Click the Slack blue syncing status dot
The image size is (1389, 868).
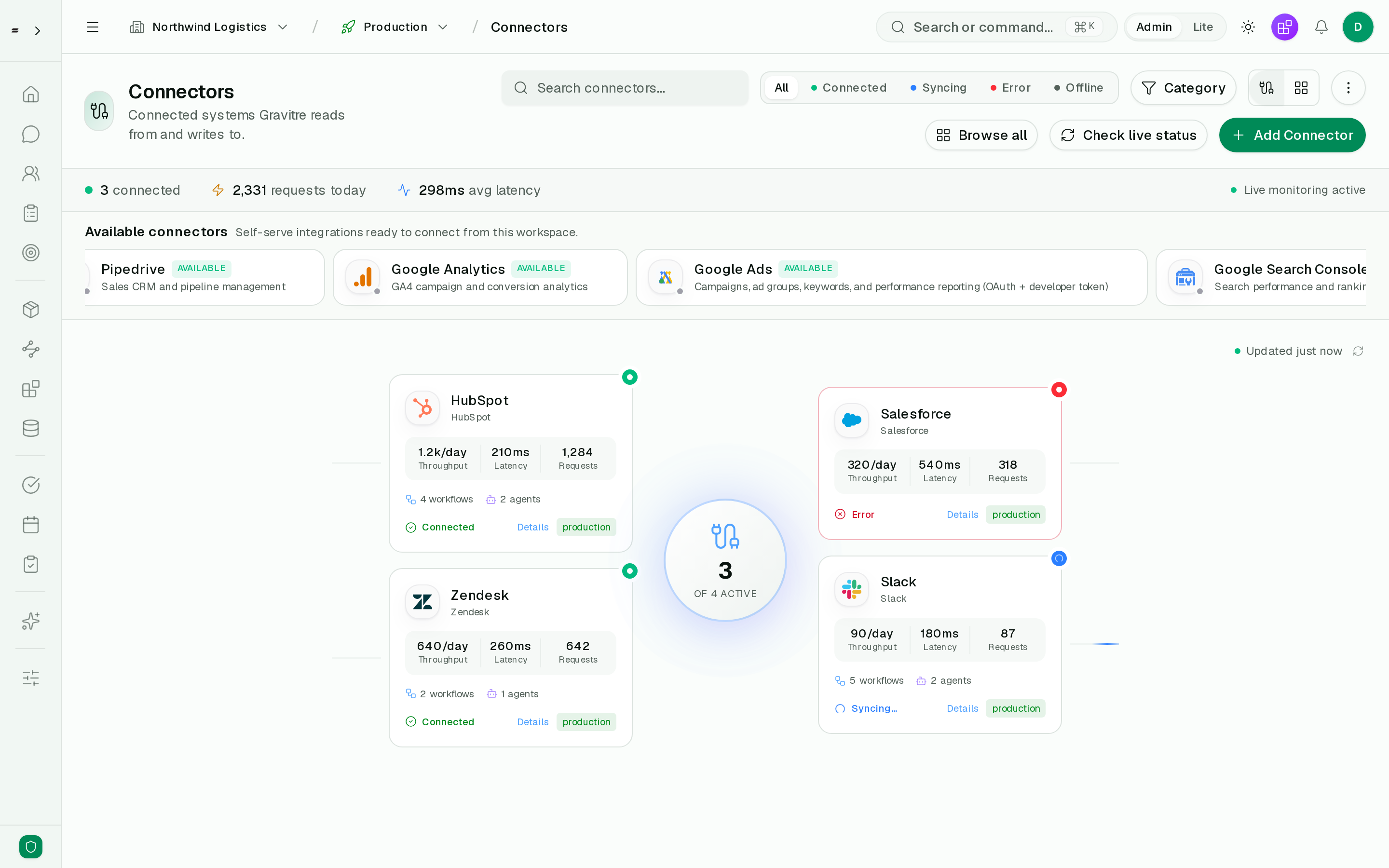click(1059, 558)
